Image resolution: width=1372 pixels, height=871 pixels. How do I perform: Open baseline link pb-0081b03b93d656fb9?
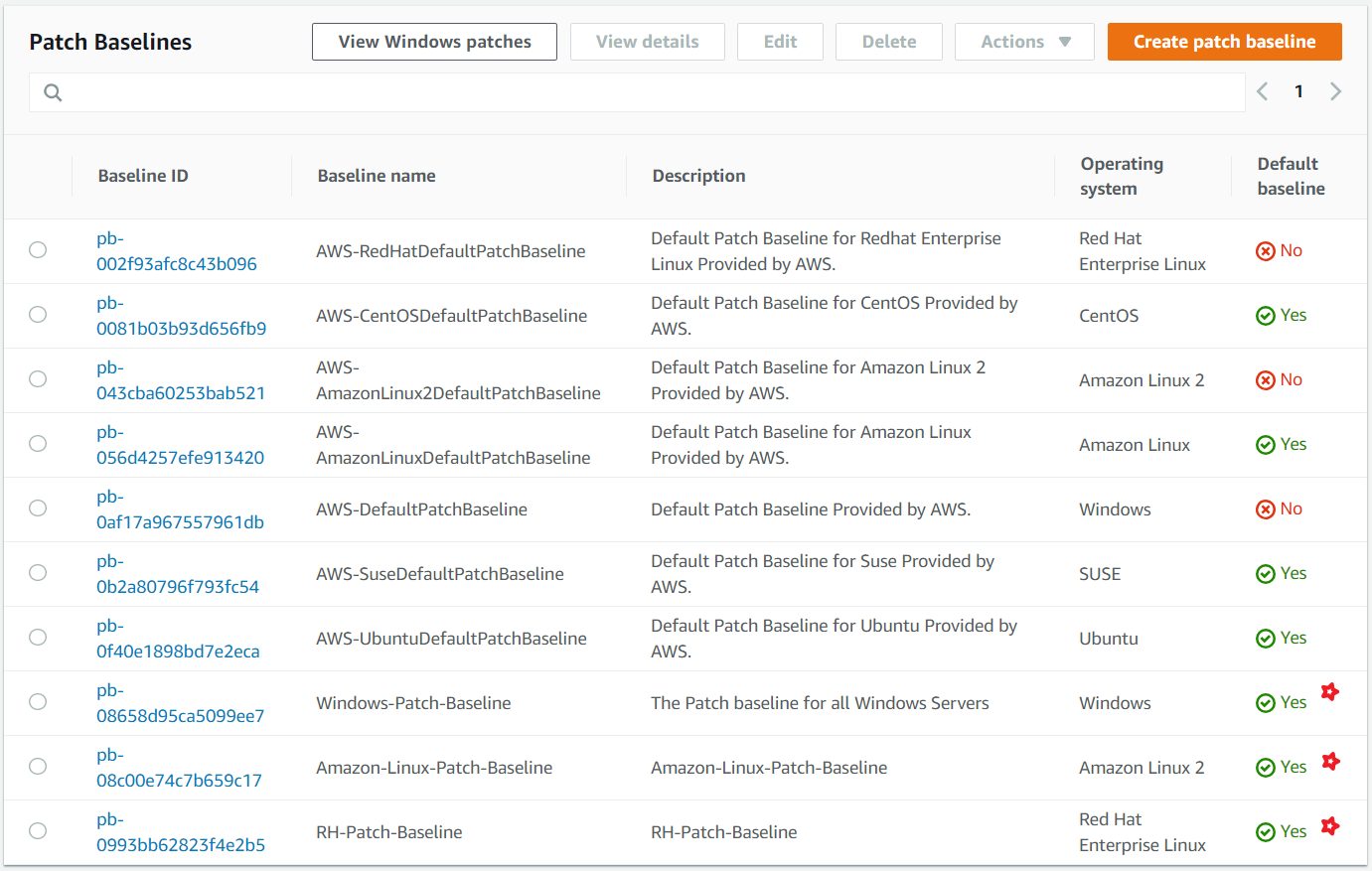coord(181,316)
